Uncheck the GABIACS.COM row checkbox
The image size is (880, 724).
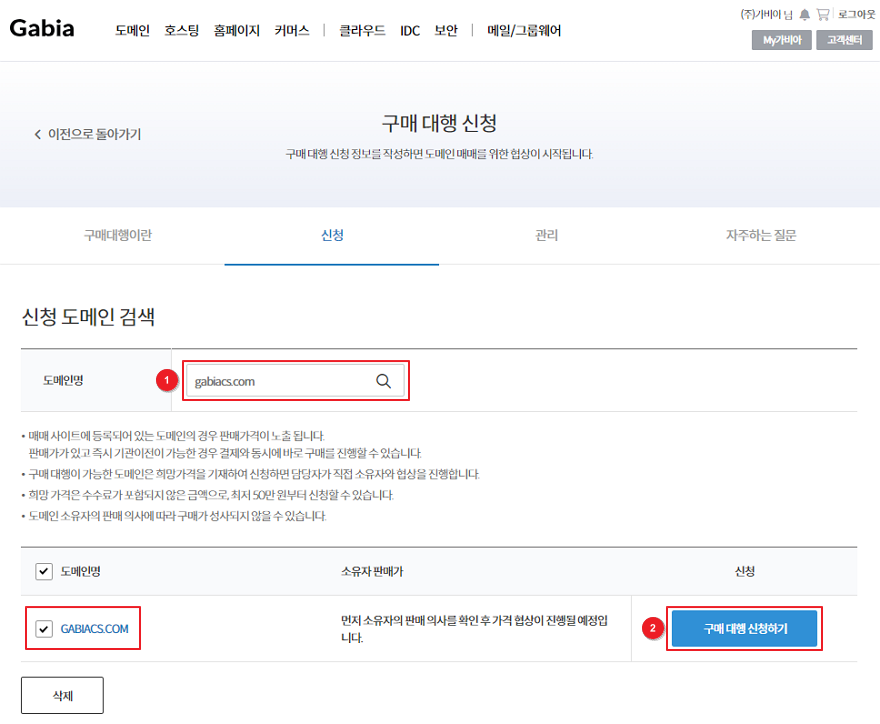[x=44, y=629]
